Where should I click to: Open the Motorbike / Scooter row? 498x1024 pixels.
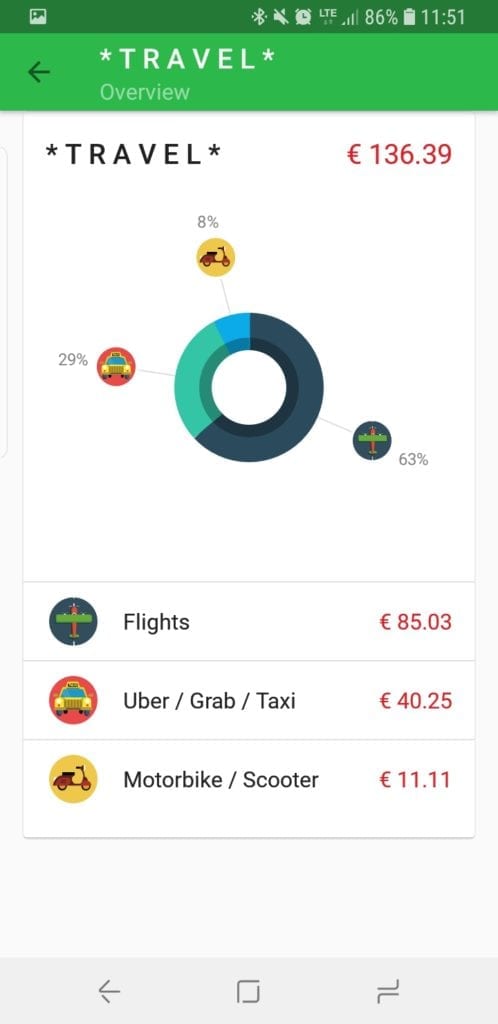point(249,779)
